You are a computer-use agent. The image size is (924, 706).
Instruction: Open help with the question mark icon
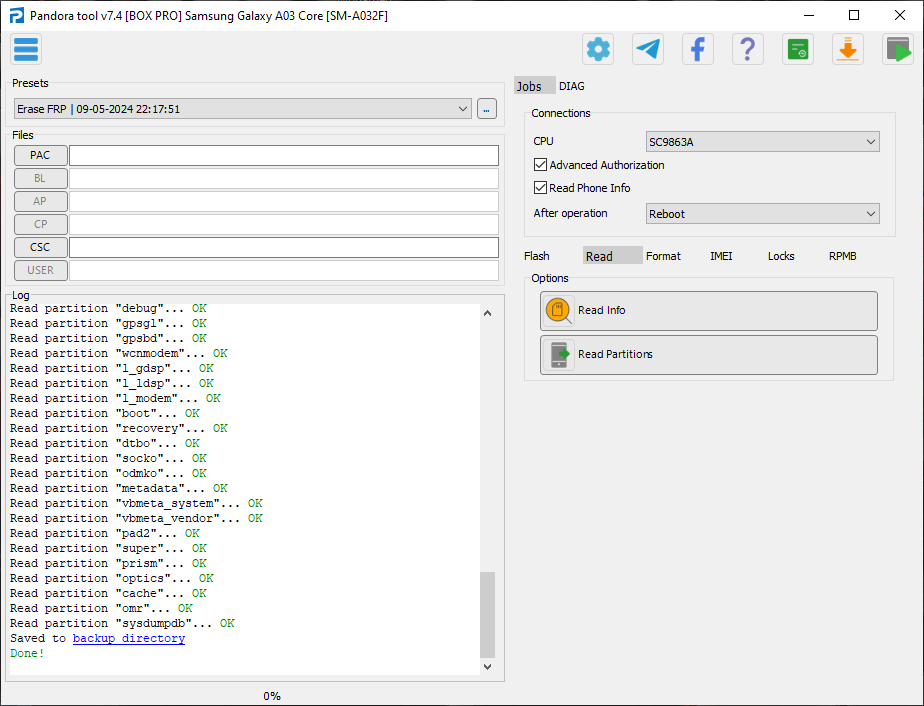pyautogui.click(x=748, y=50)
